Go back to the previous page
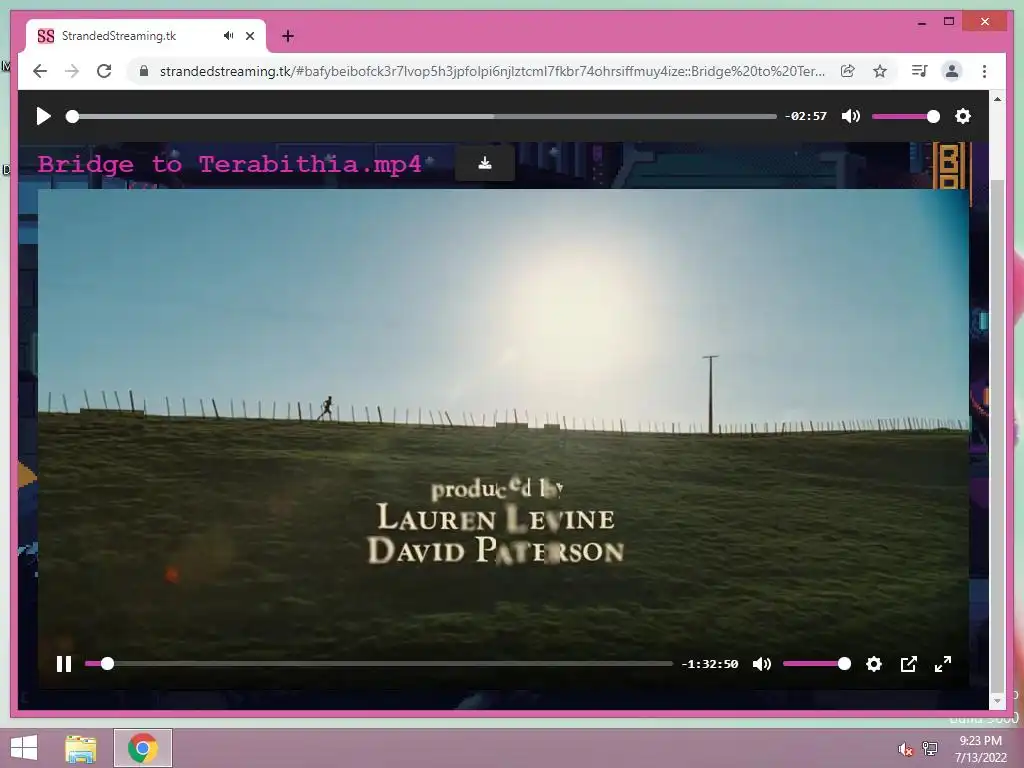1024x768 pixels. 40,71
